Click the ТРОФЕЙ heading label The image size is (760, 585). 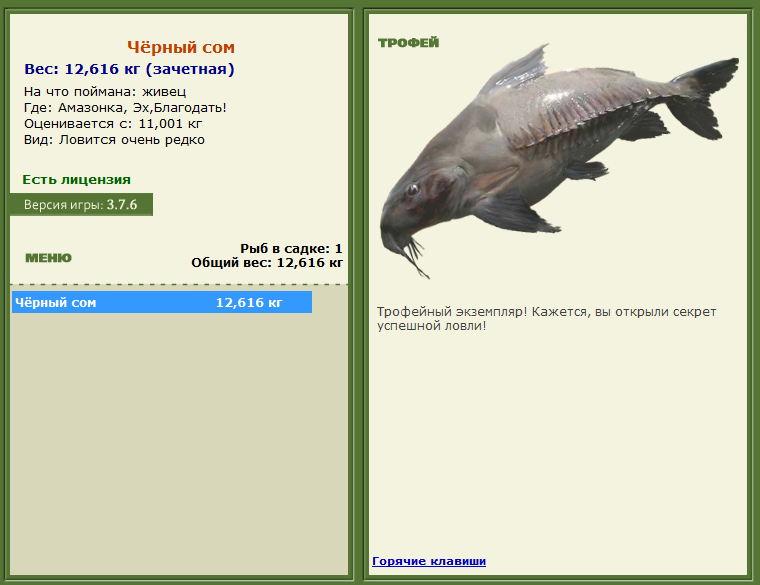click(x=409, y=43)
